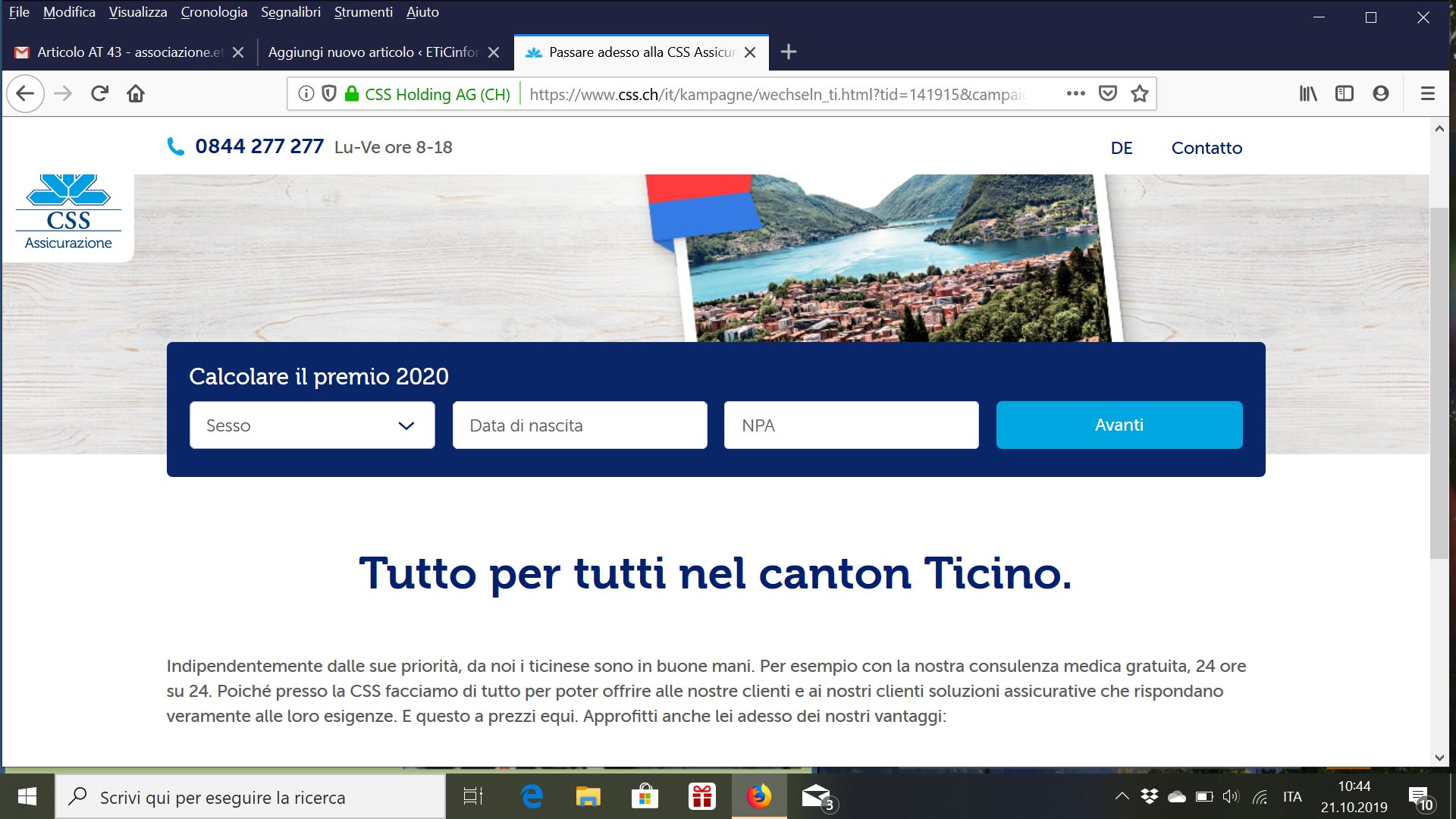
Task: Click the Windows taskbar search box
Action: [250, 797]
